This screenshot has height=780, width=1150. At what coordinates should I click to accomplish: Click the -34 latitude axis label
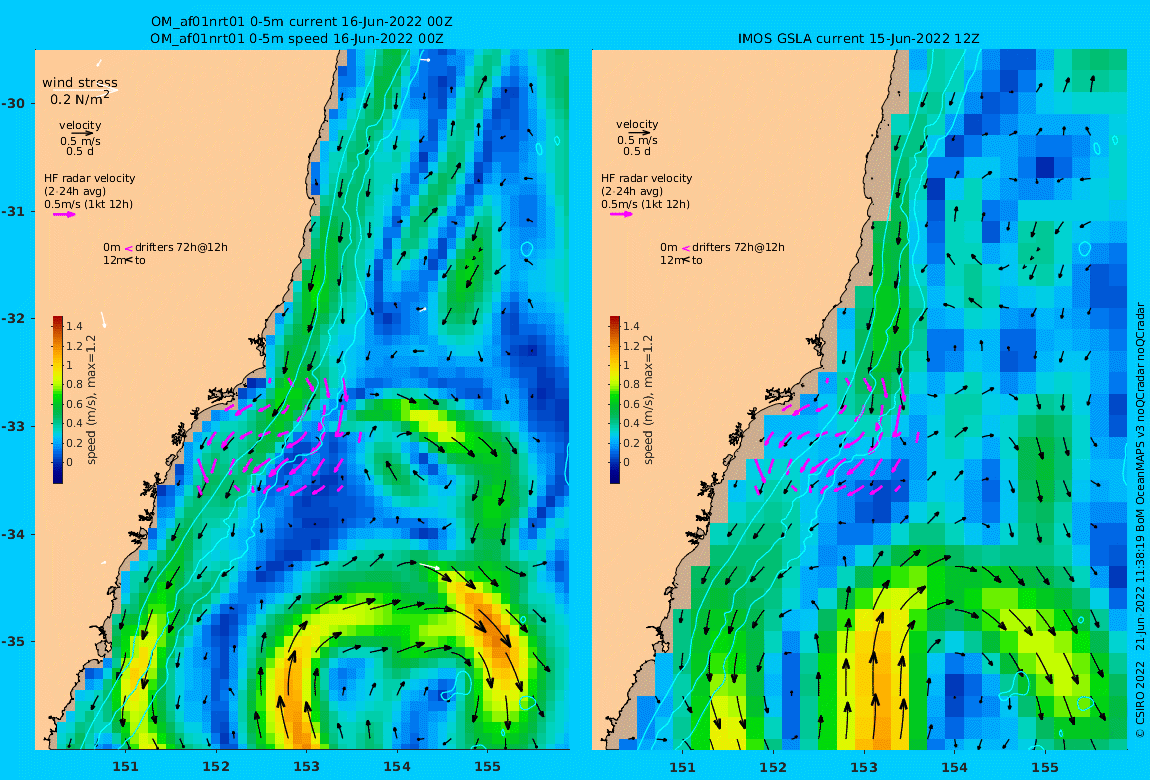tap(13, 534)
